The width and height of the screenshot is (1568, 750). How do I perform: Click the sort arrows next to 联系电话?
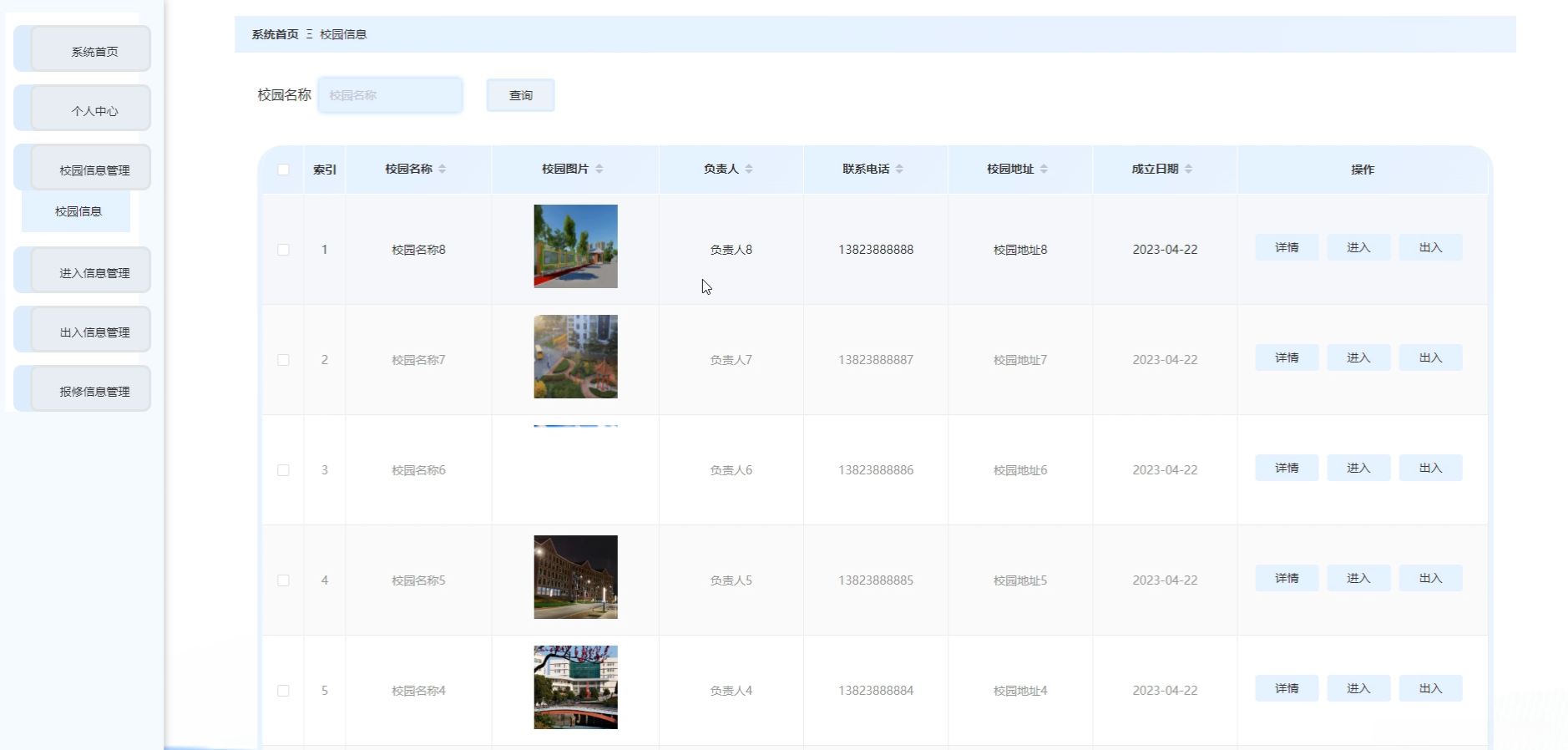click(x=899, y=169)
